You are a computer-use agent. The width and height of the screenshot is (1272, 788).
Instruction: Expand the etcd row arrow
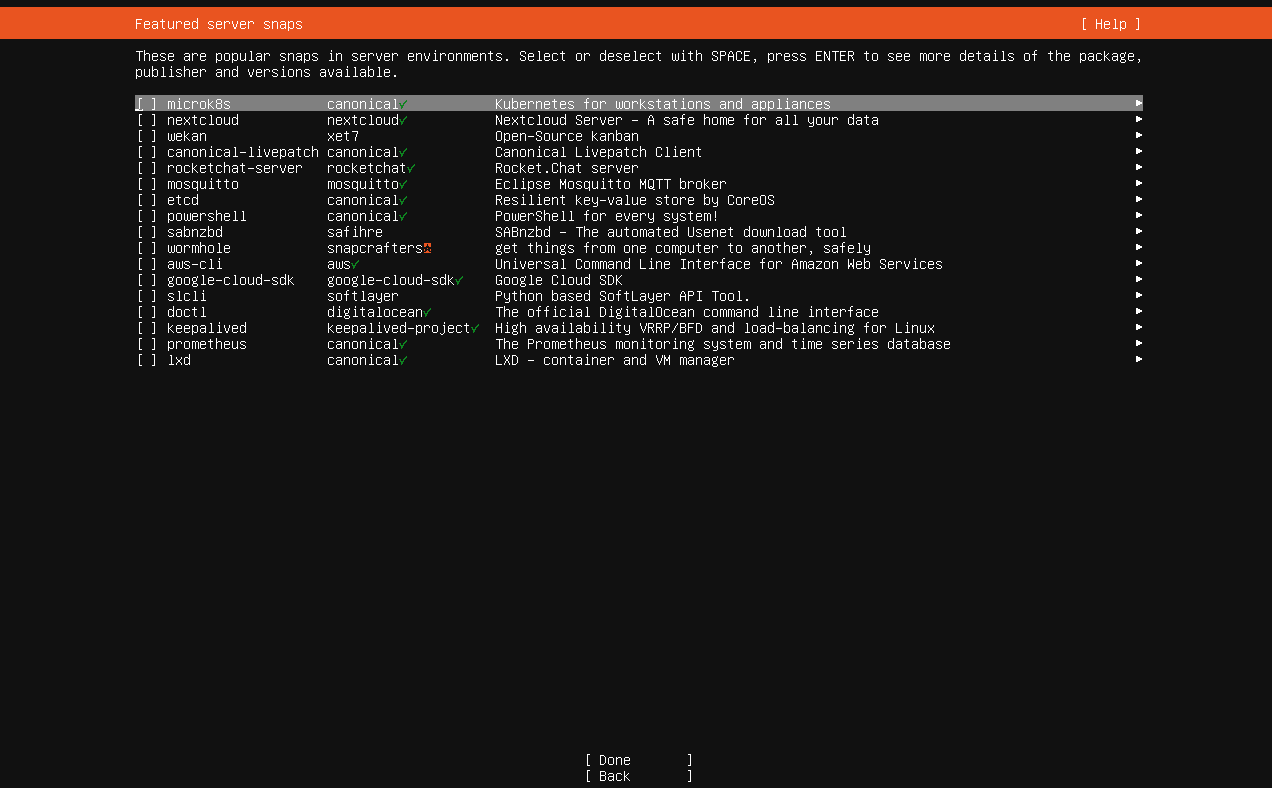click(1138, 199)
